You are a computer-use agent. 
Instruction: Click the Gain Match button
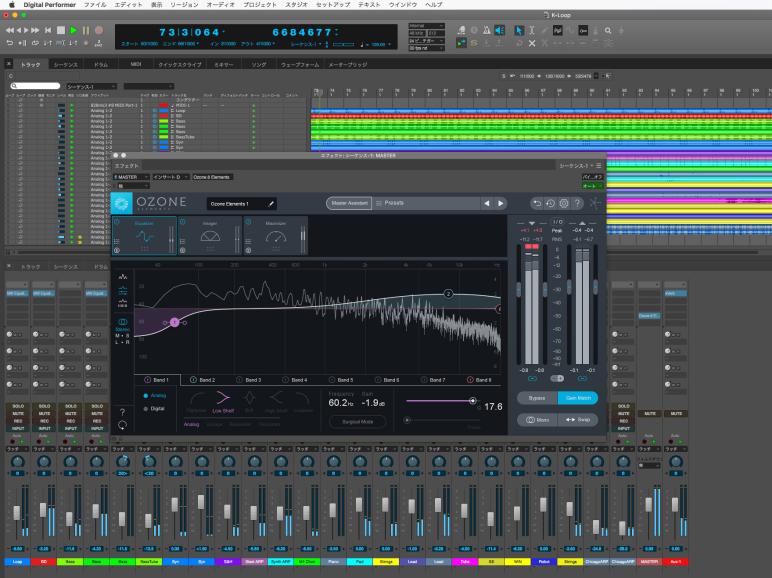578,398
